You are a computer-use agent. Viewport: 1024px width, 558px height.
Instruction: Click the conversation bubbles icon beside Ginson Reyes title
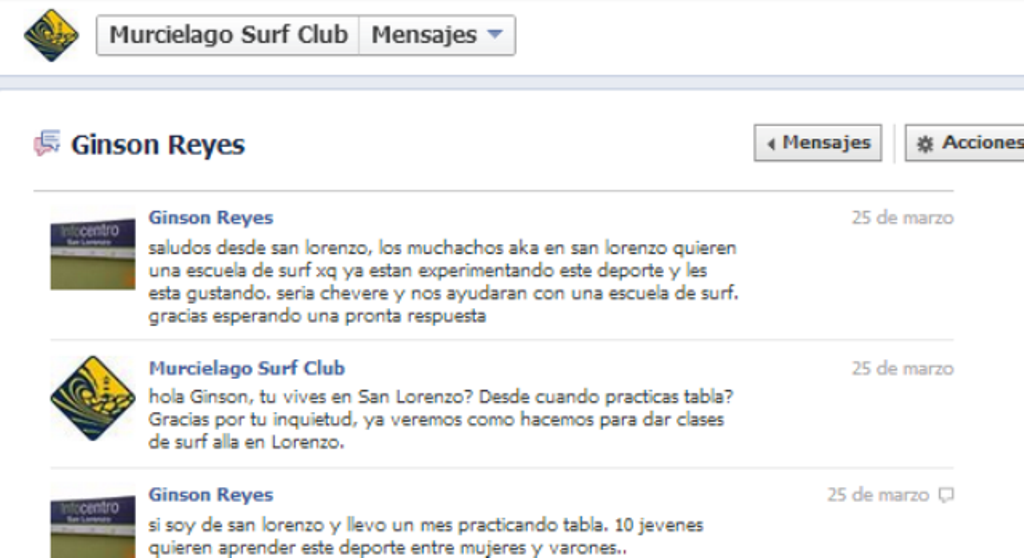47,143
